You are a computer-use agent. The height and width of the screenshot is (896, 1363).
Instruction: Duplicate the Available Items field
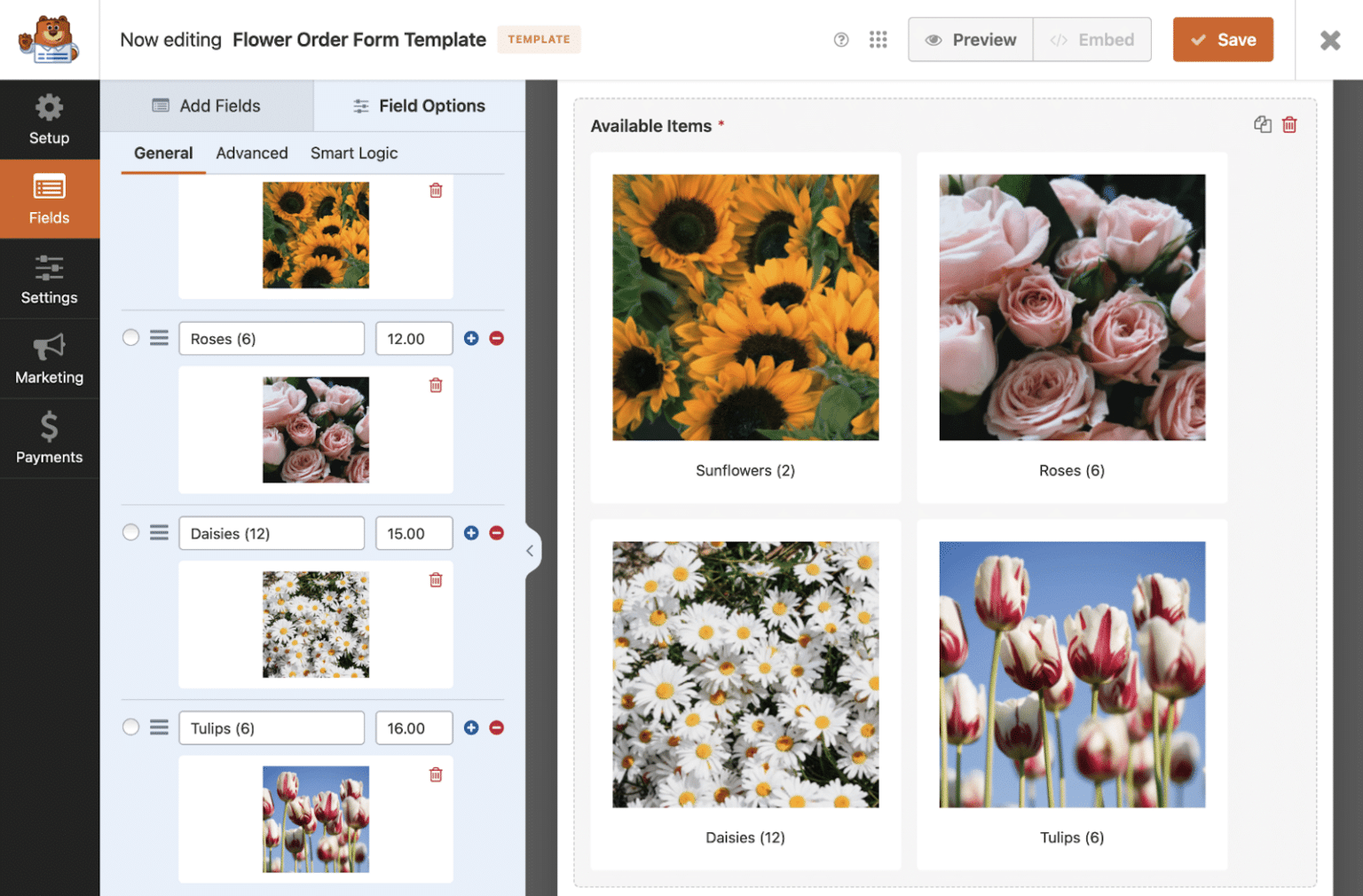pos(1263,124)
